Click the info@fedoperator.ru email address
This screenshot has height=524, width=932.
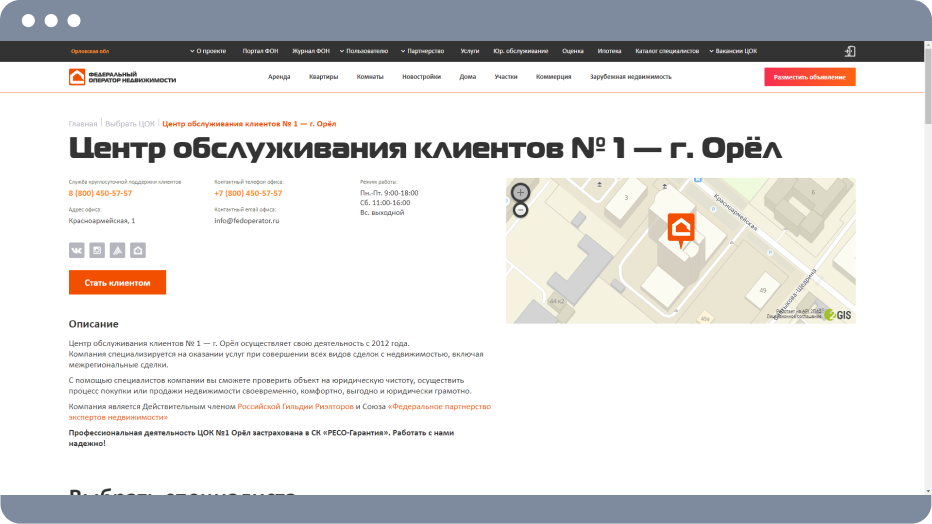247,220
